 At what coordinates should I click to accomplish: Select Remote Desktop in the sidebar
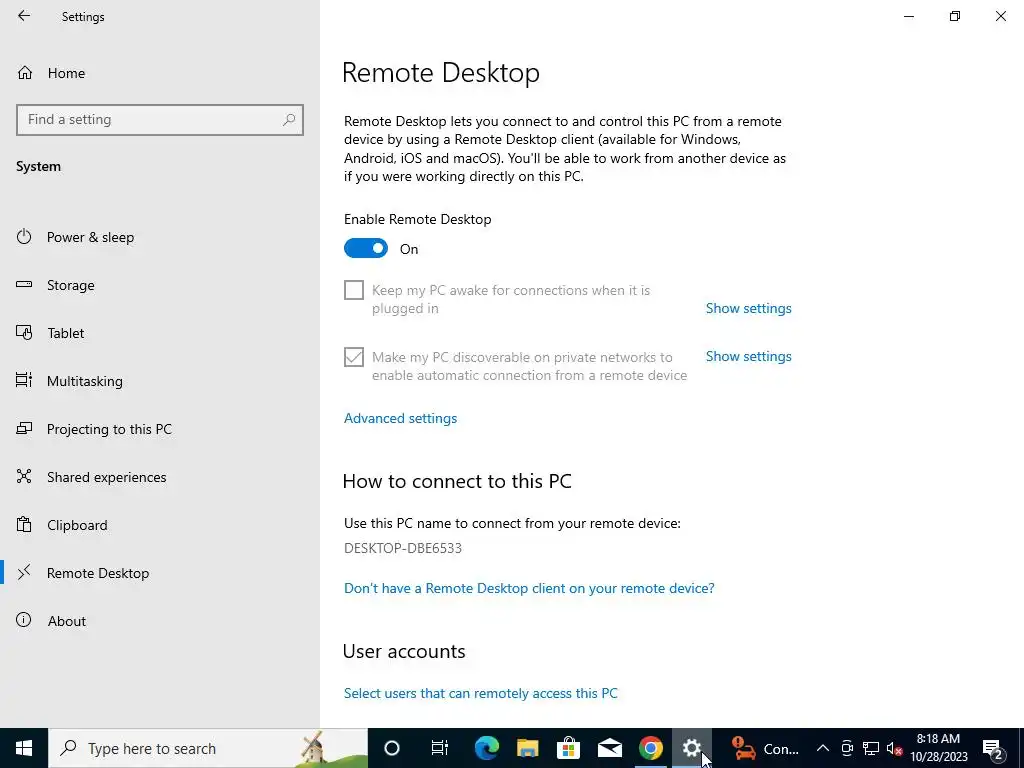98,573
